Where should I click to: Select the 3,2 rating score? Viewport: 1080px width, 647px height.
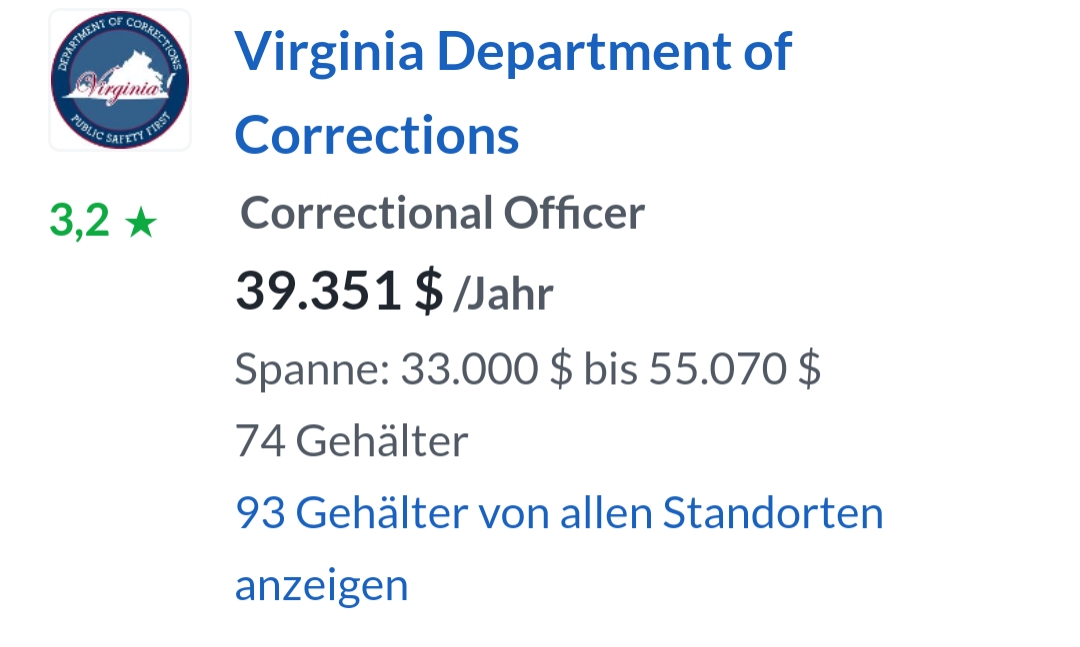(x=79, y=220)
